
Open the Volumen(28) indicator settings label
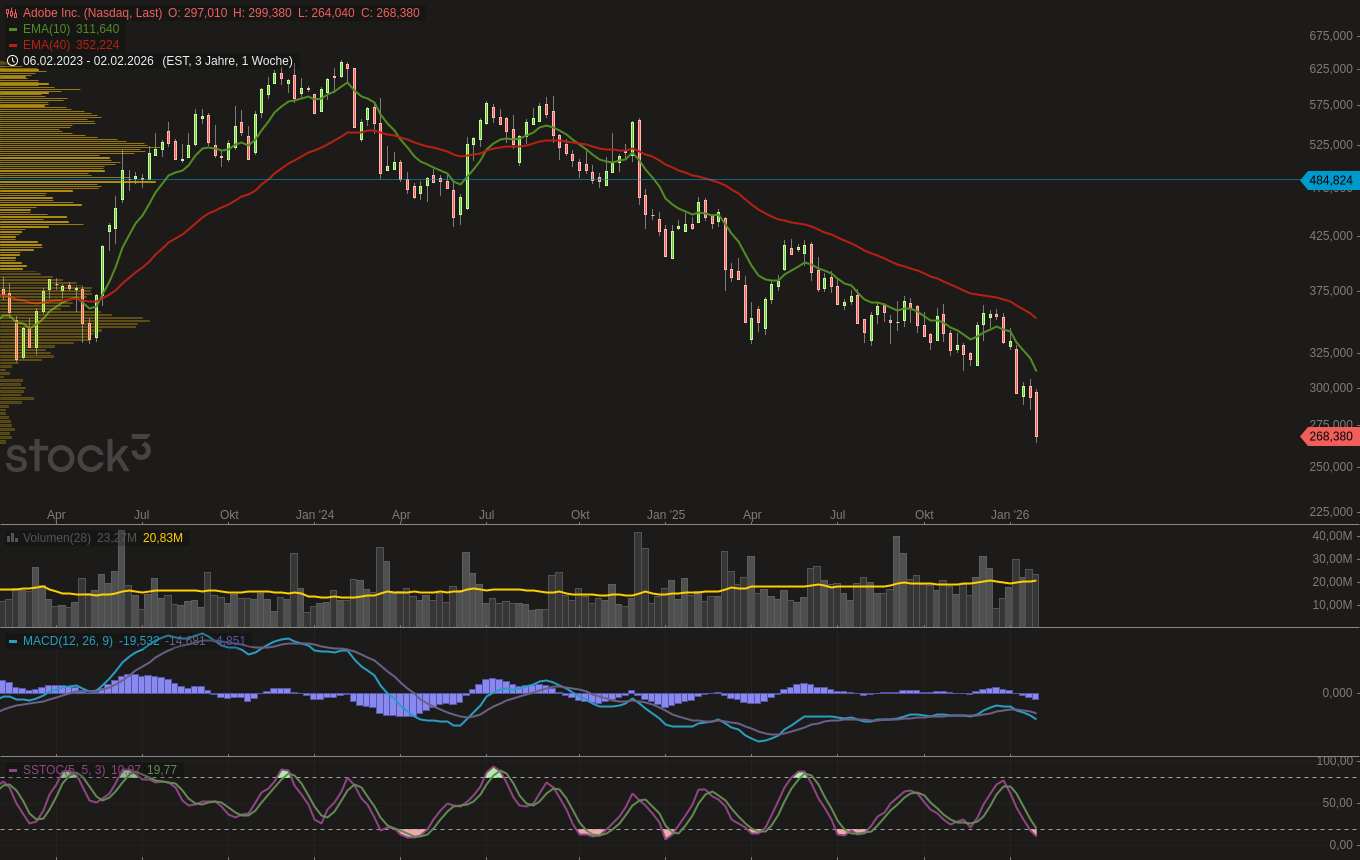pos(56,538)
